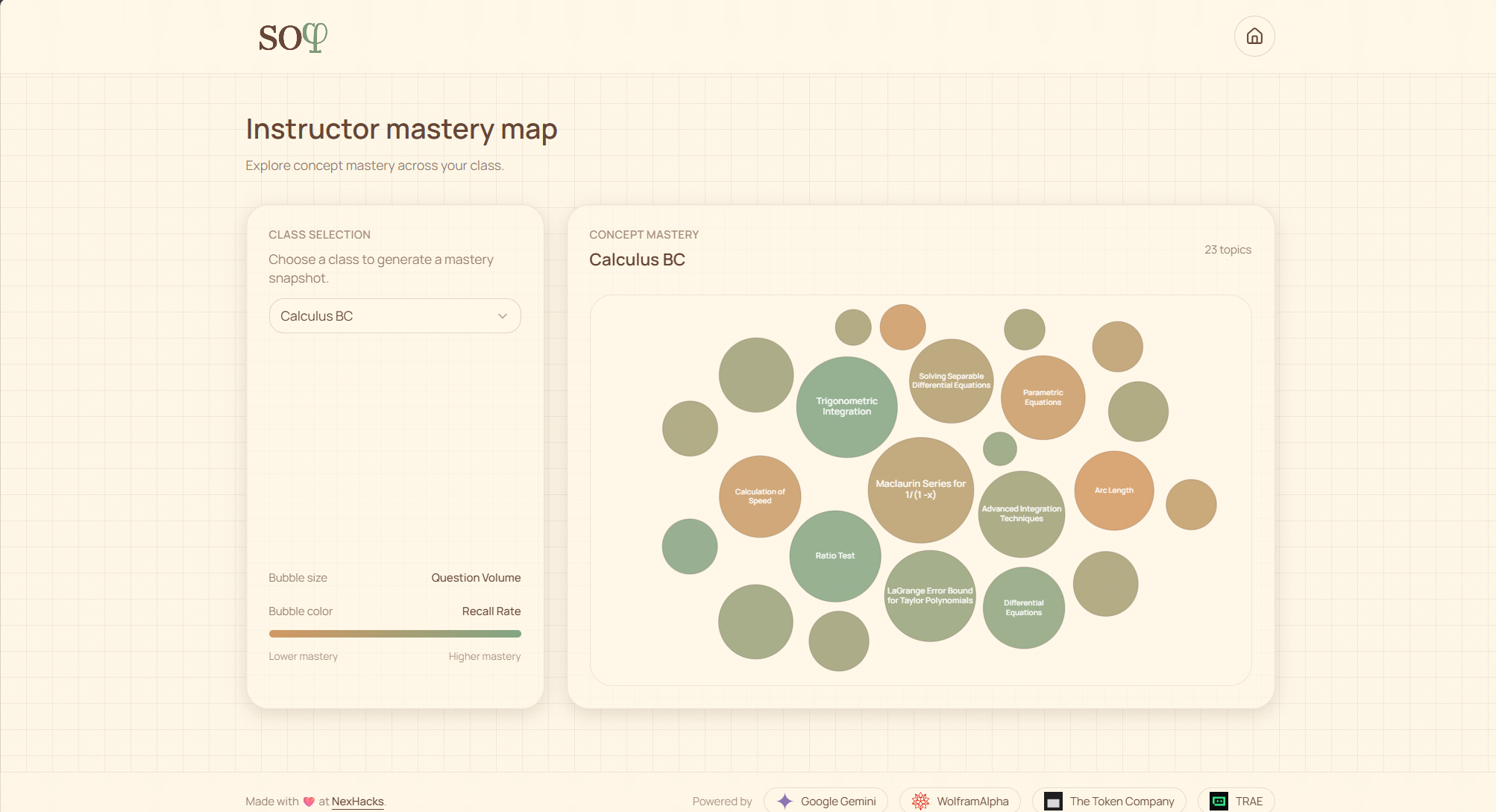This screenshot has width=1496, height=812.
Task: Click the TRAE logo icon
Action: tap(1219, 801)
